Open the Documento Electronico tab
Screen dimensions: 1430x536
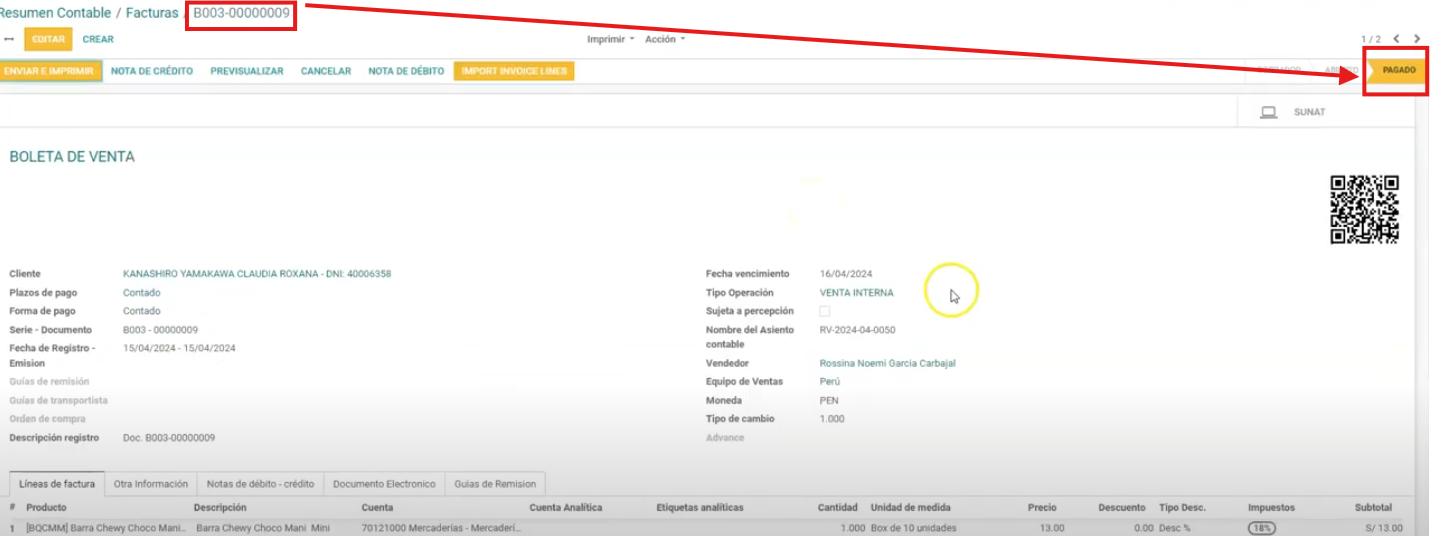(x=384, y=484)
